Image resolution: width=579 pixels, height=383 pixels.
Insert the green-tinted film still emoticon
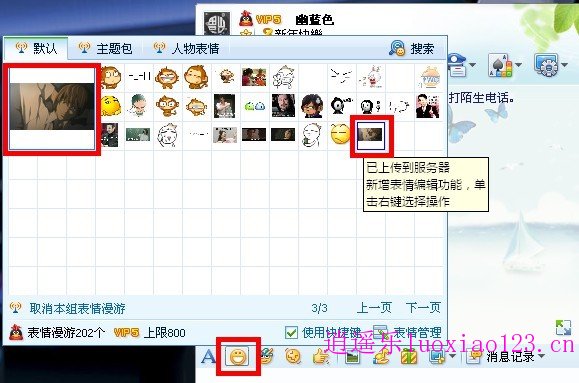[138, 134]
